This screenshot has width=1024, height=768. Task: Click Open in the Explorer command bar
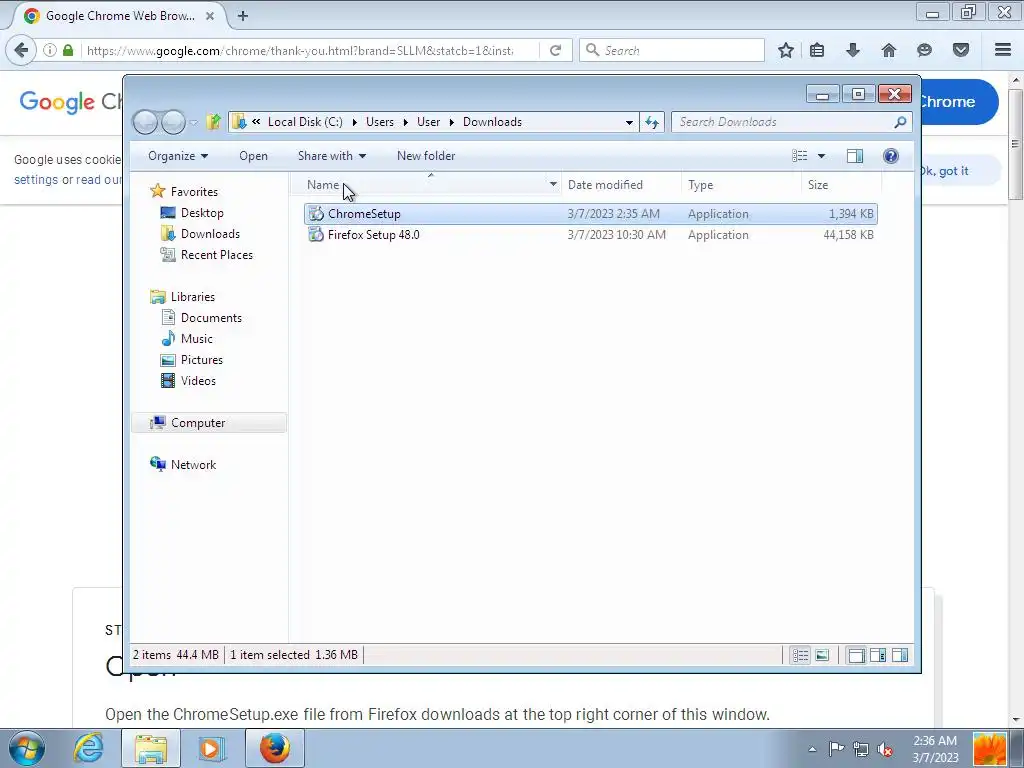(253, 155)
